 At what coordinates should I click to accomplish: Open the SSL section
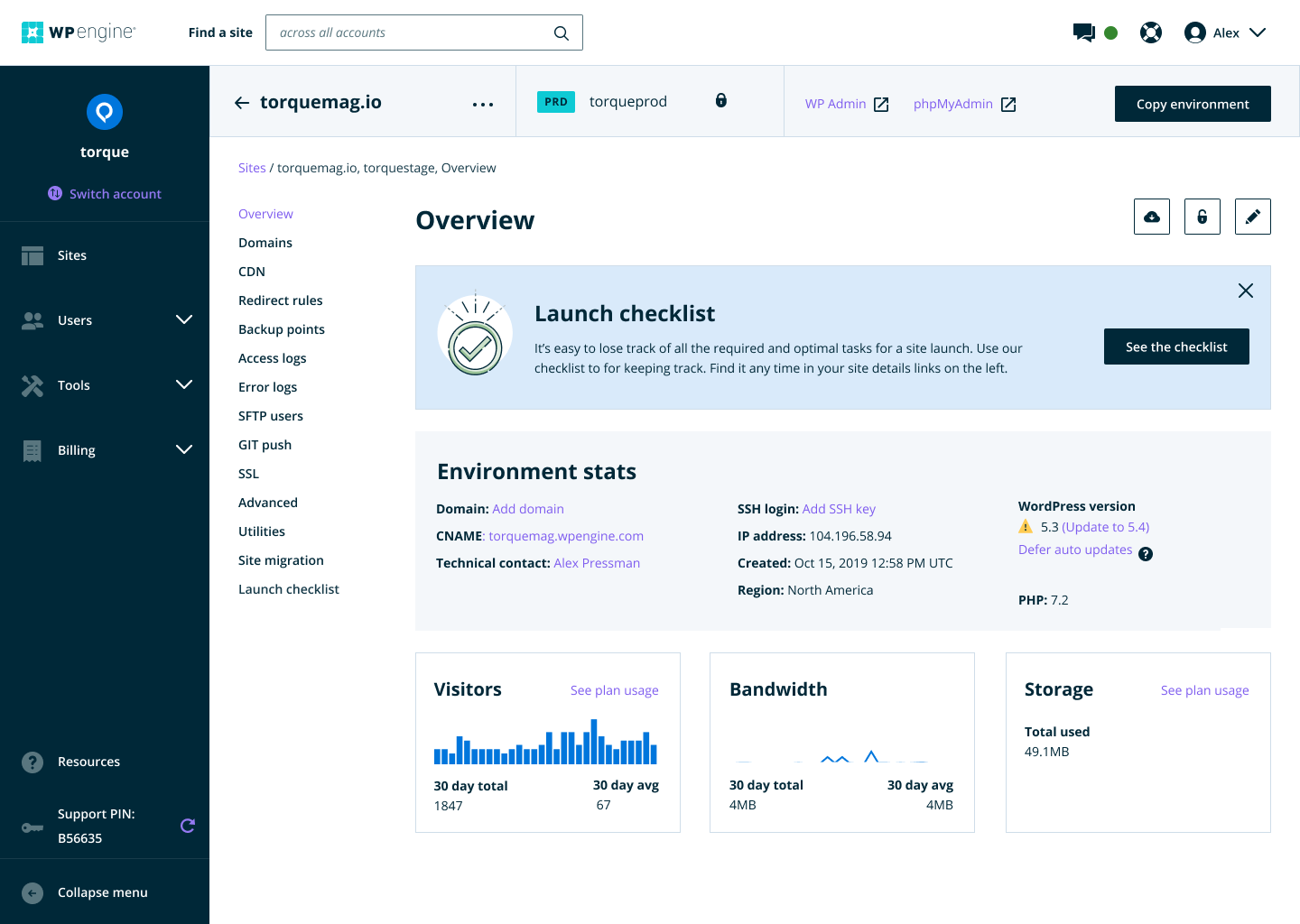tap(248, 474)
